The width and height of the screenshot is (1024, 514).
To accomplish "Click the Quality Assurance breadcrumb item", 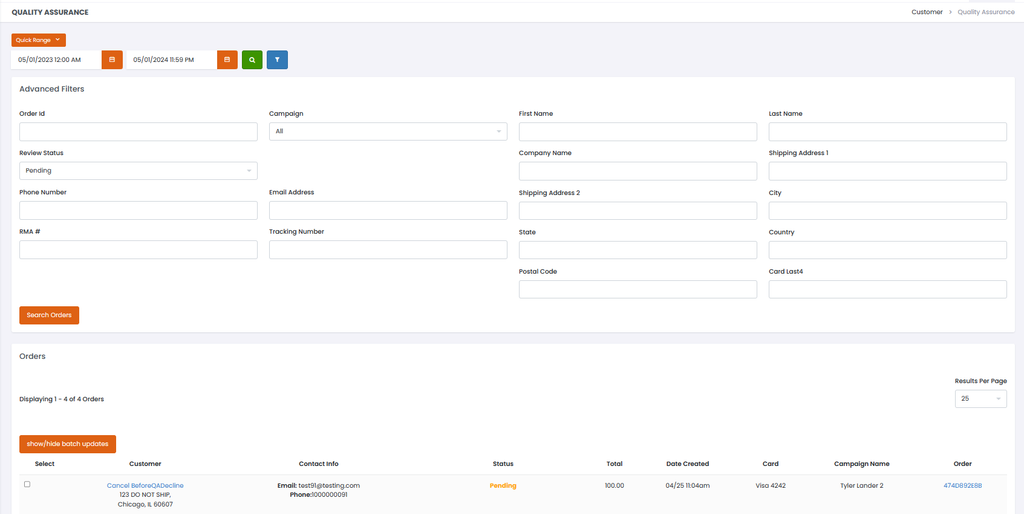I will click(x=986, y=12).
